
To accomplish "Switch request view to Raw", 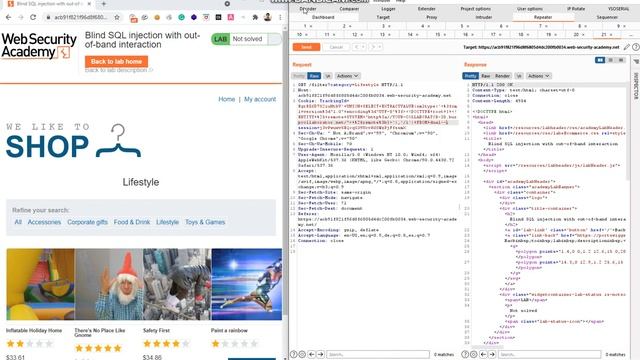I will click(x=314, y=76).
